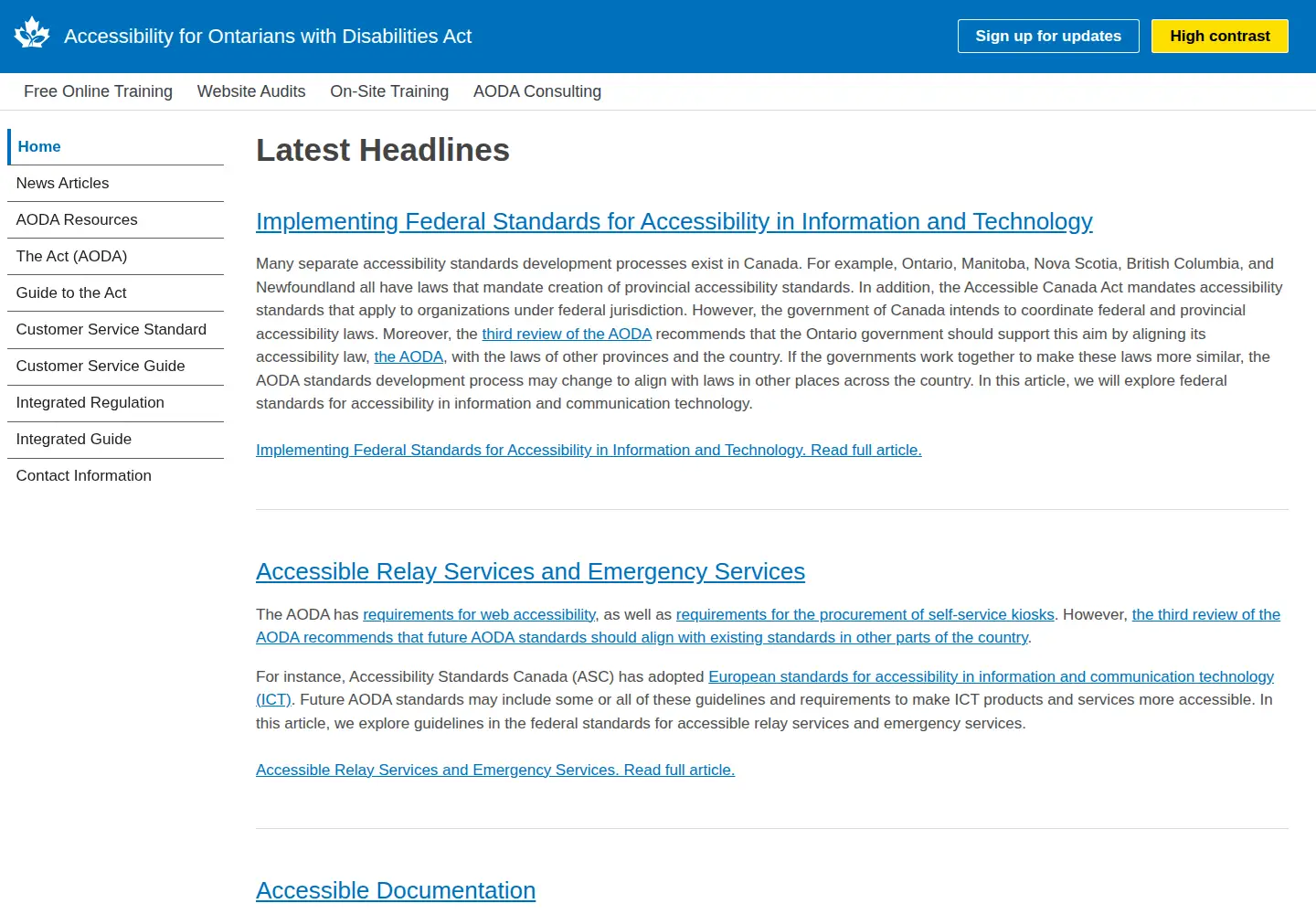This screenshot has height=914, width=1316.
Task: Open the European standards for ICT accessibility link
Action: pyautogui.click(x=765, y=688)
